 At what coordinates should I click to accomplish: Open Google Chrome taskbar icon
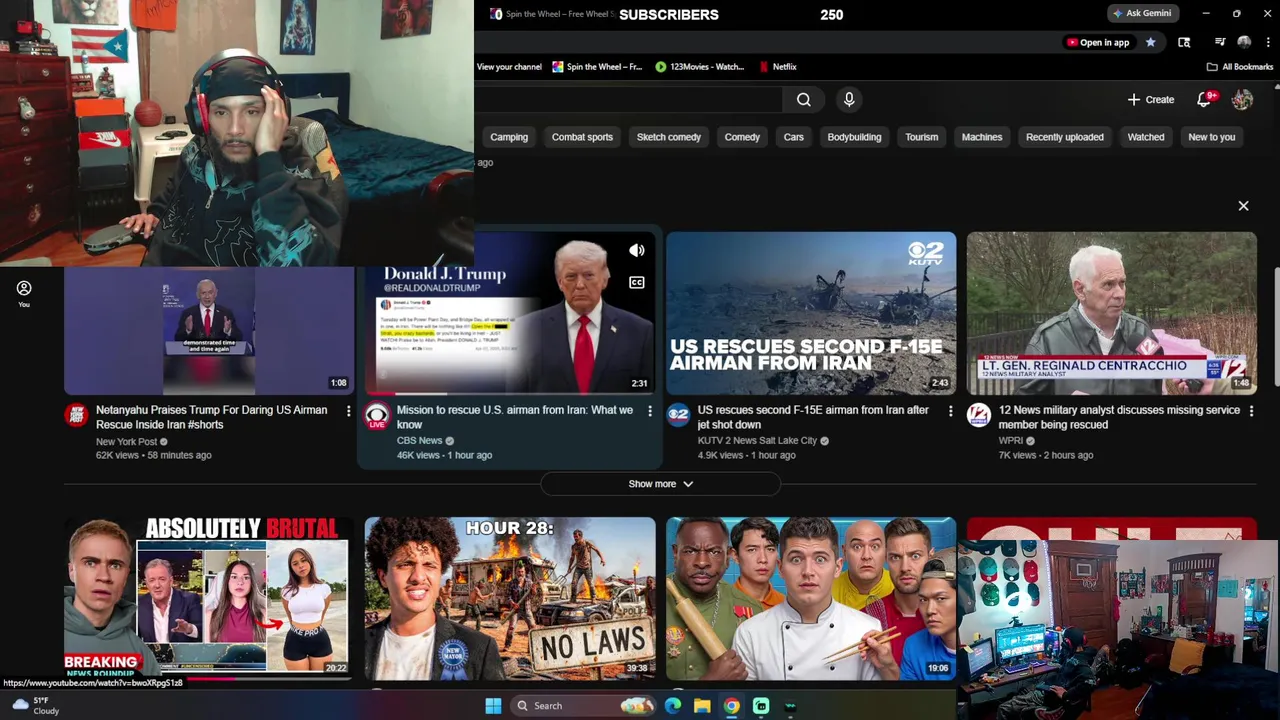coord(732,706)
